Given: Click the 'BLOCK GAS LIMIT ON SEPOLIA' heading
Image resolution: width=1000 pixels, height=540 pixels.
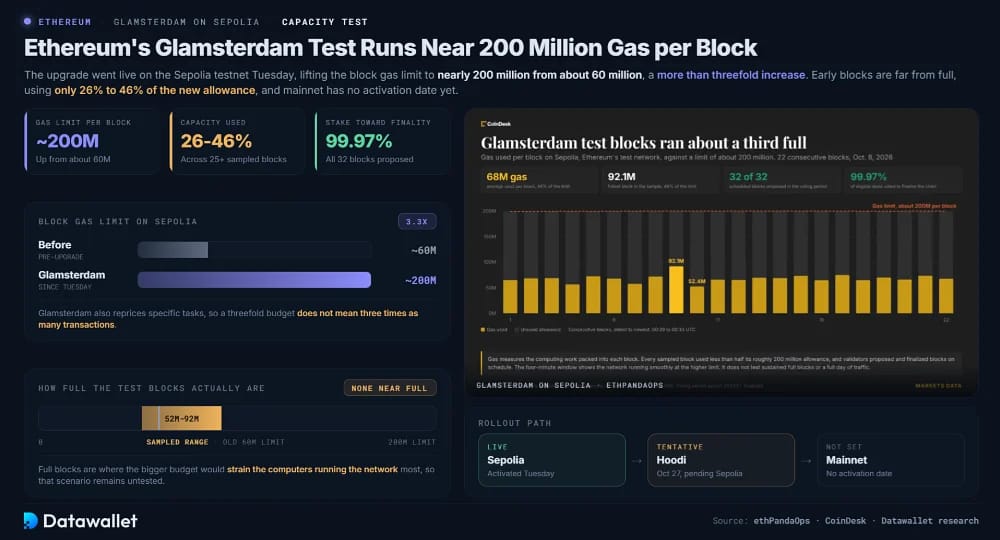Looking at the screenshot, I should 118,221.
